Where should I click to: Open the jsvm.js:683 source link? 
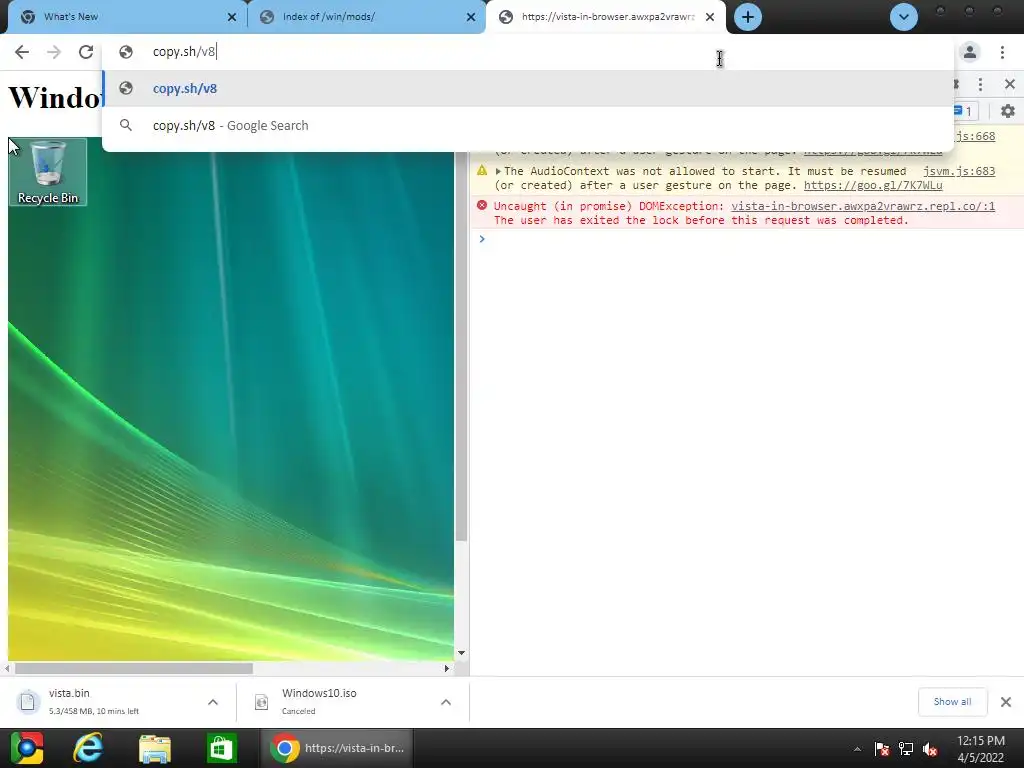coord(959,171)
